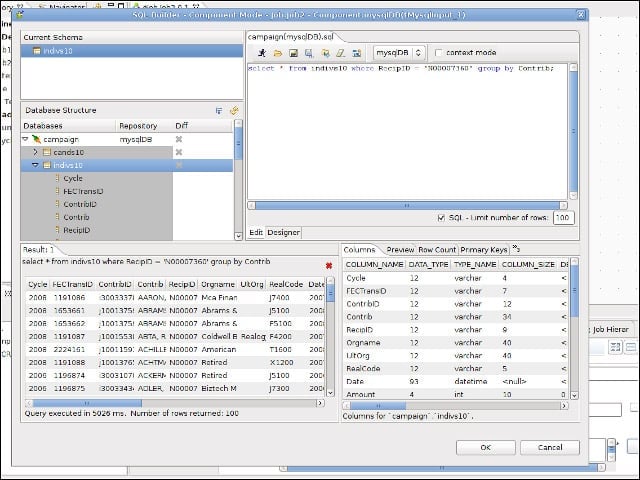Image resolution: width=640 pixels, height=480 pixels.
Task: Click the row limit number field
Action: tap(564, 218)
